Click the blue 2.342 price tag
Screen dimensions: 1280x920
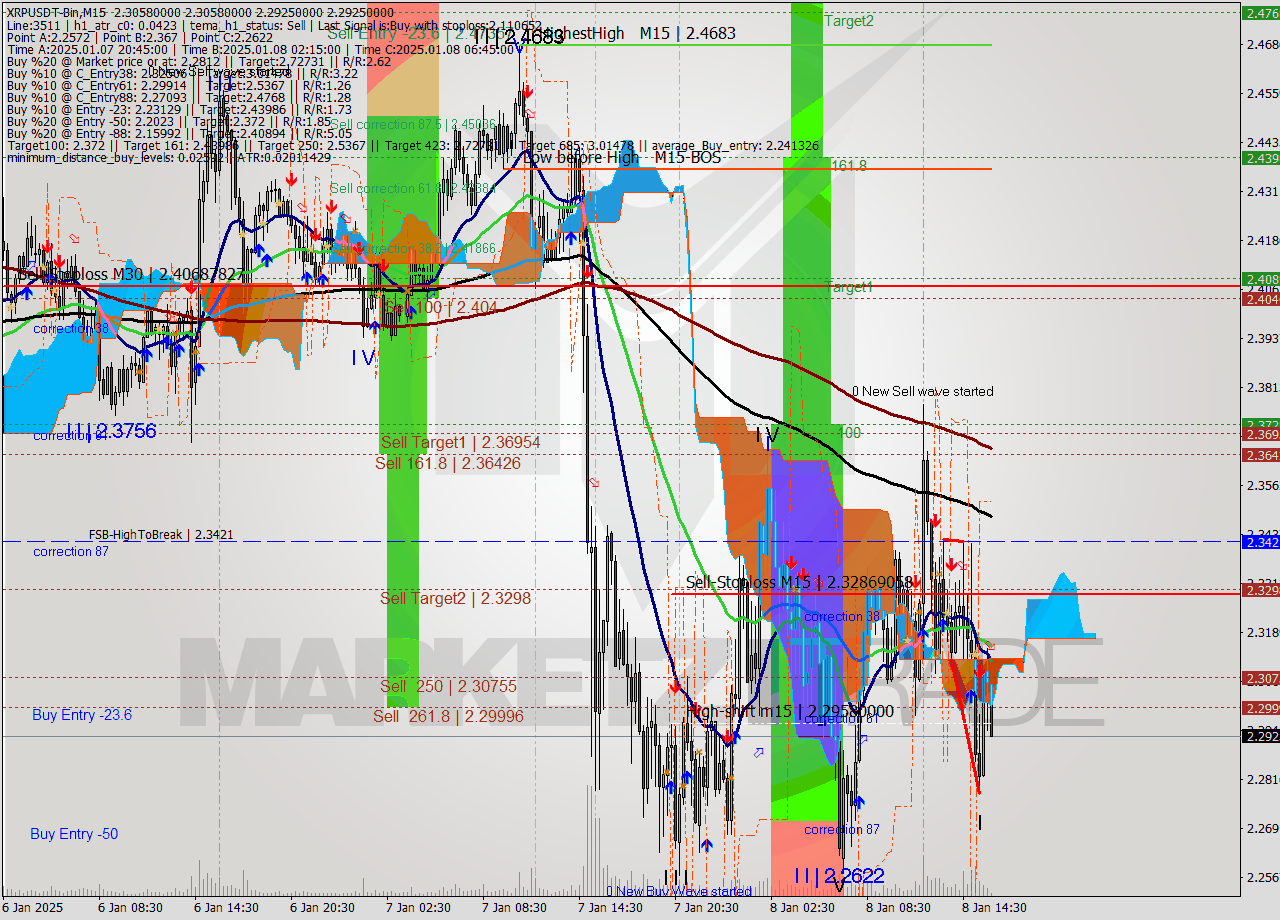(x=1260, y=542)
